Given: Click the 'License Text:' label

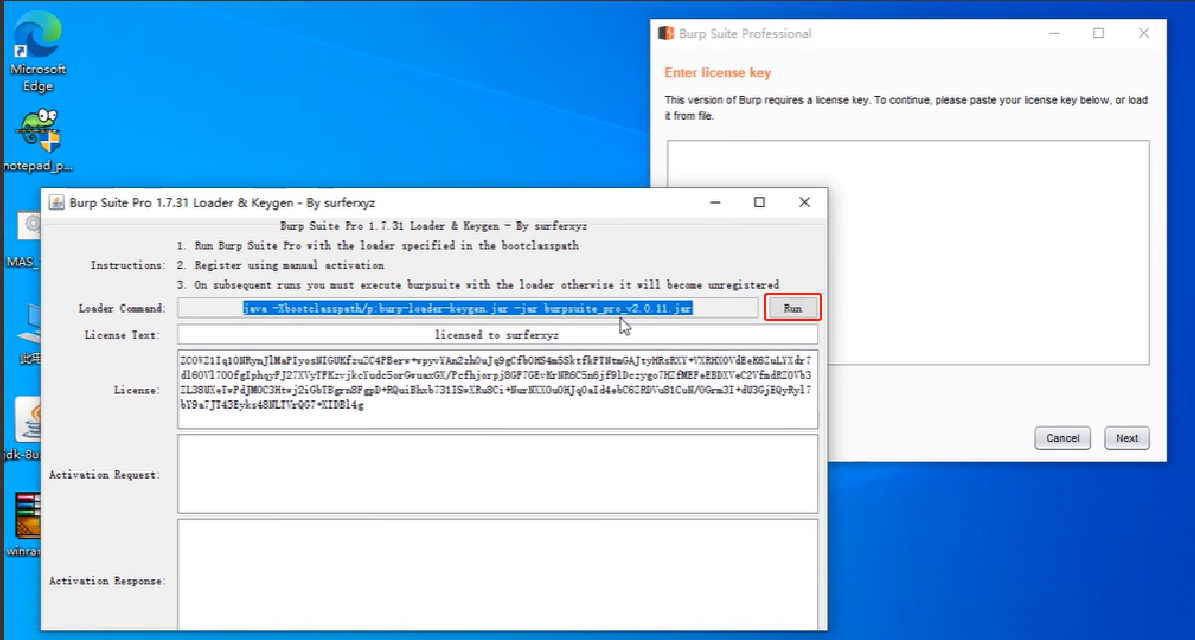Looking at the screenshot, I should (122, 334).
